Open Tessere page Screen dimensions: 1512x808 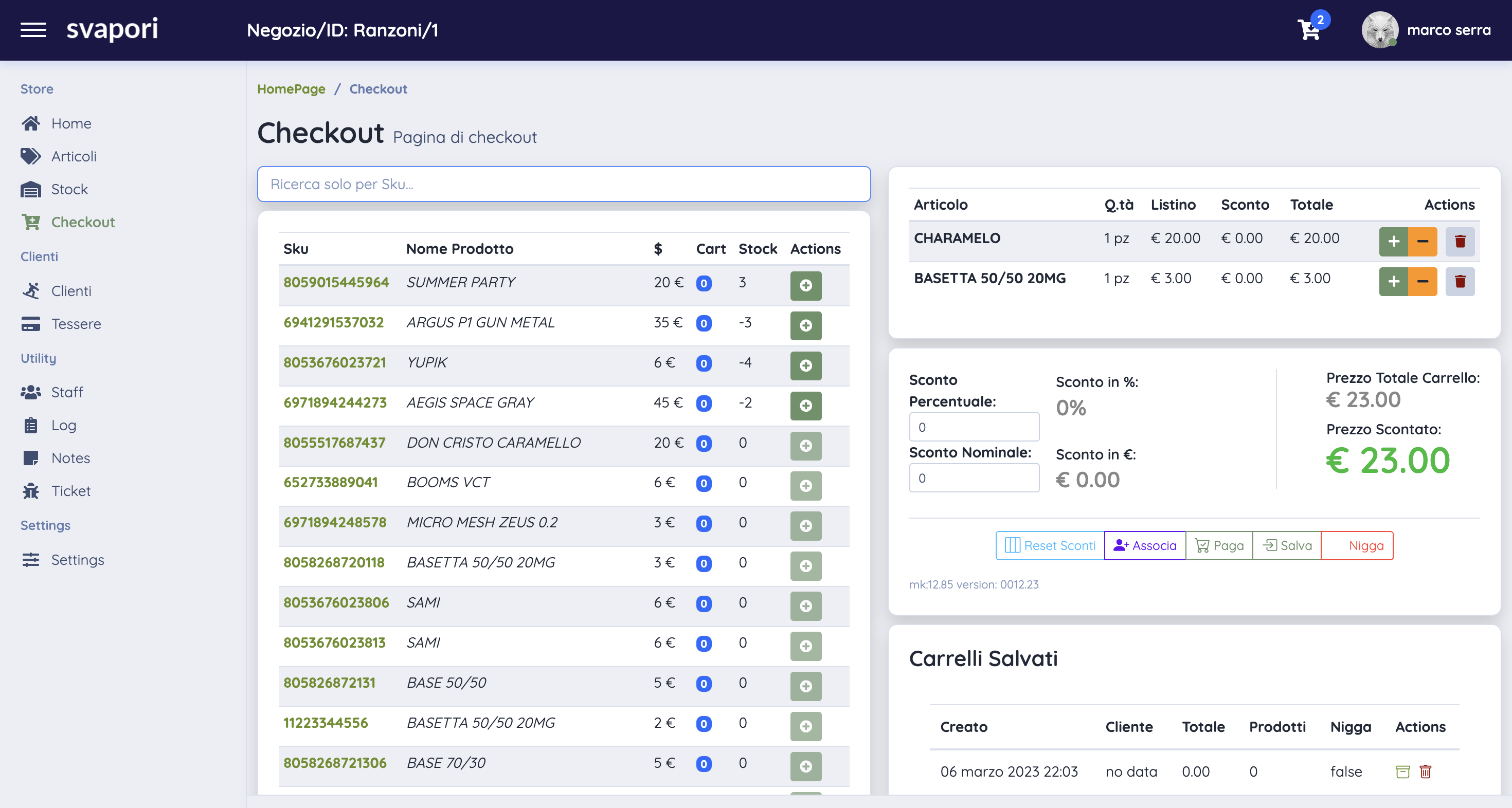pos(61,324)
